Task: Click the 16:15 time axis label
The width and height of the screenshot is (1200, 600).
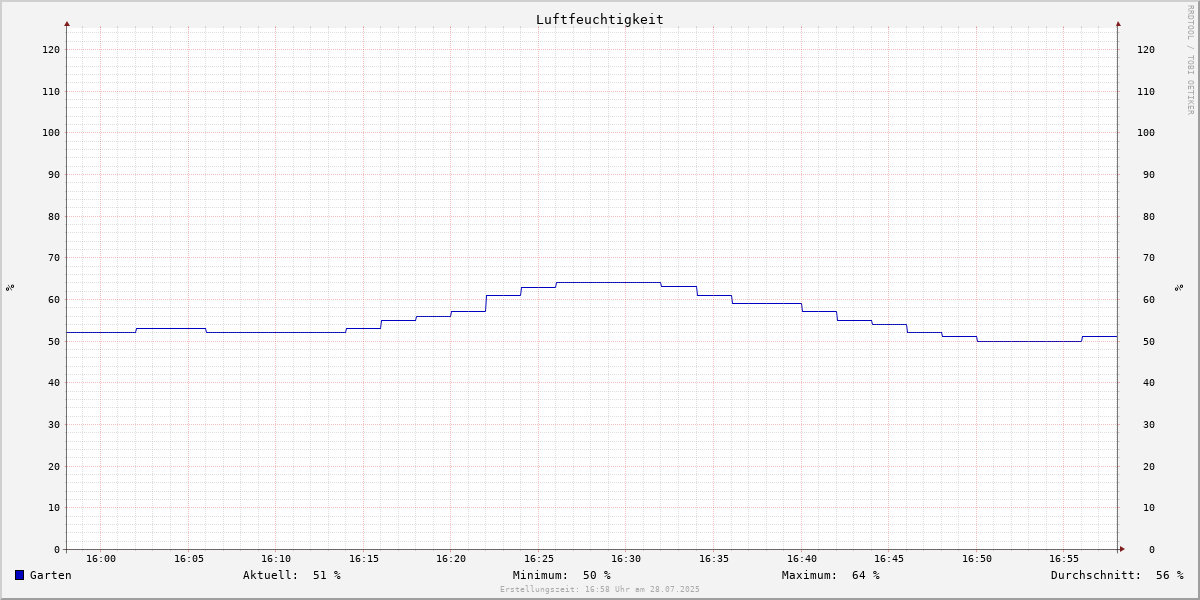Action: tap(364, 558)
